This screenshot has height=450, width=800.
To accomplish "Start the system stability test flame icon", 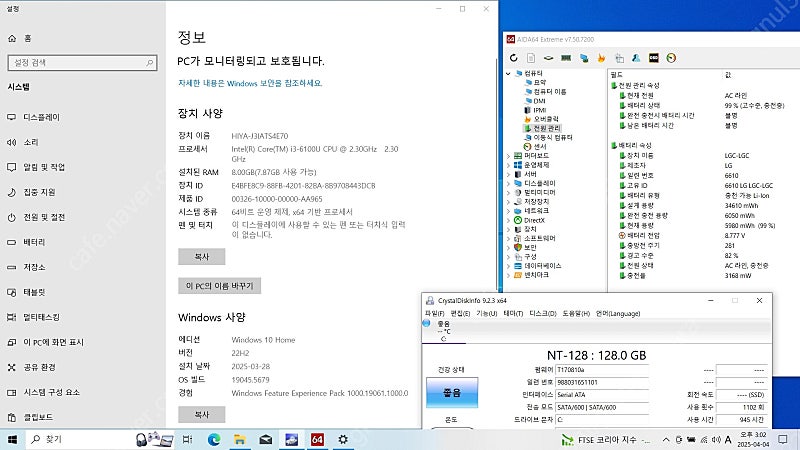I will coord(601,58).
